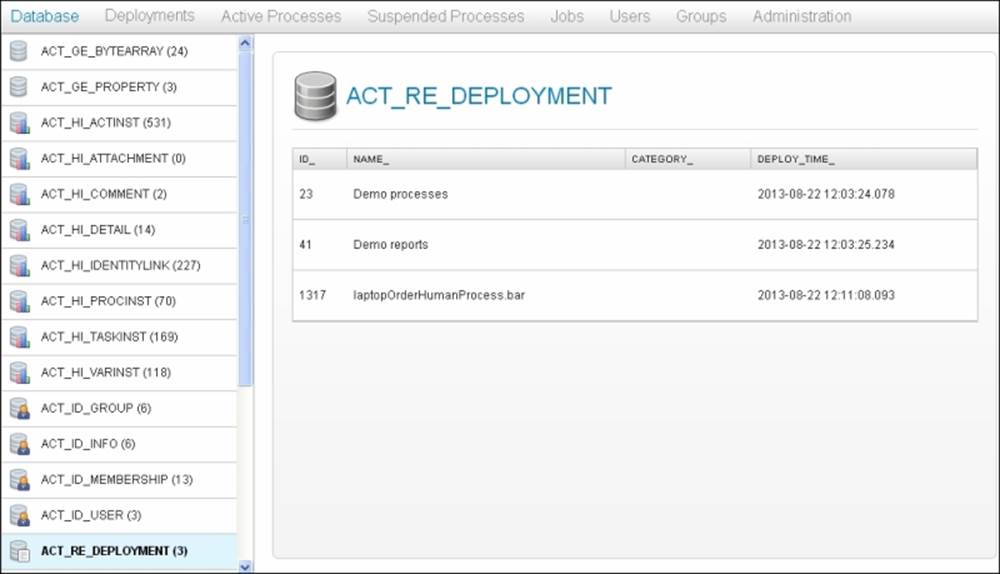Select ACT_GE_PROPERTY (3) table
The height and width of the screenshot is (574, 1000).
click(119, 87)
